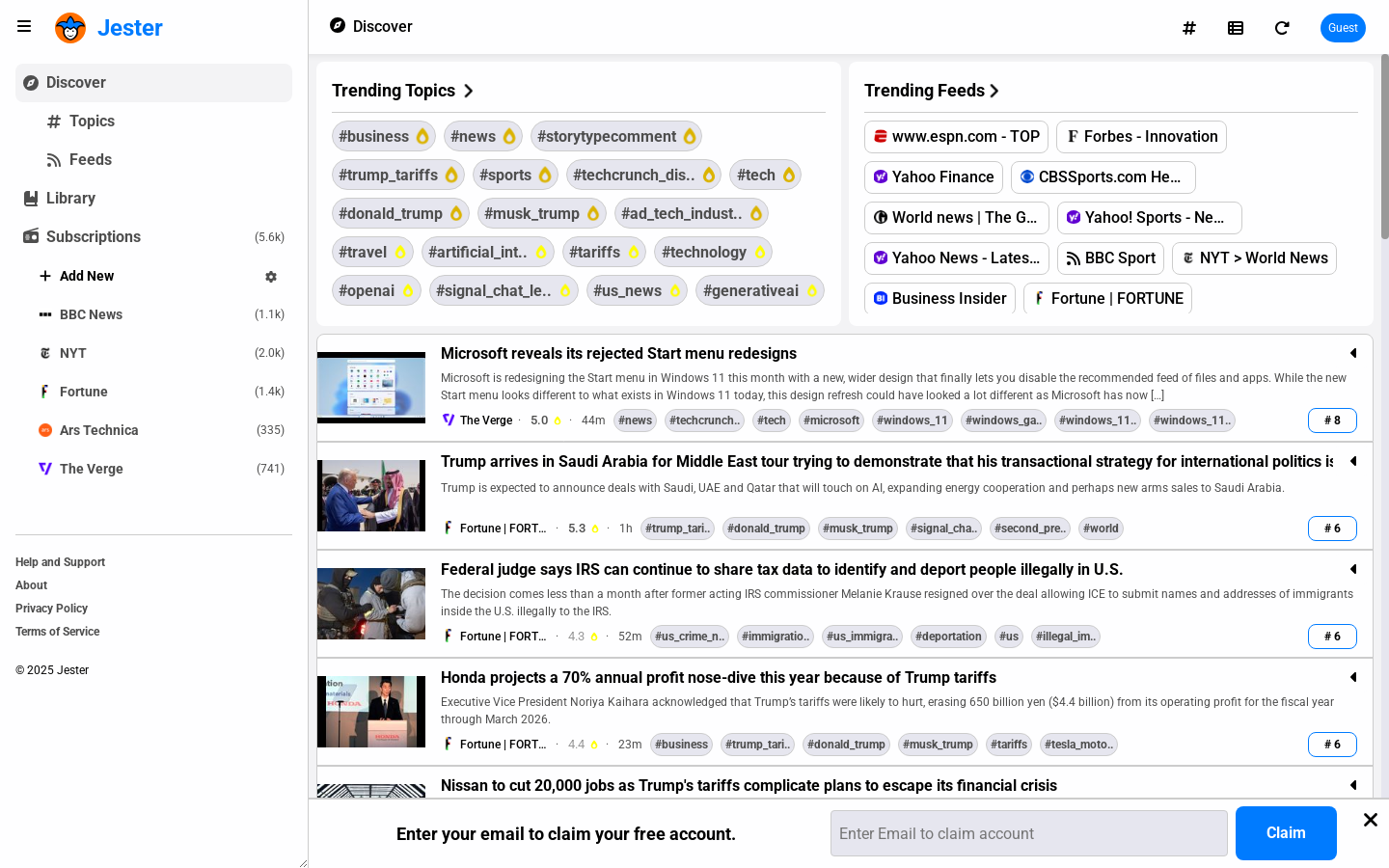Click Yahoo Finance feed icon

[881, 177]
